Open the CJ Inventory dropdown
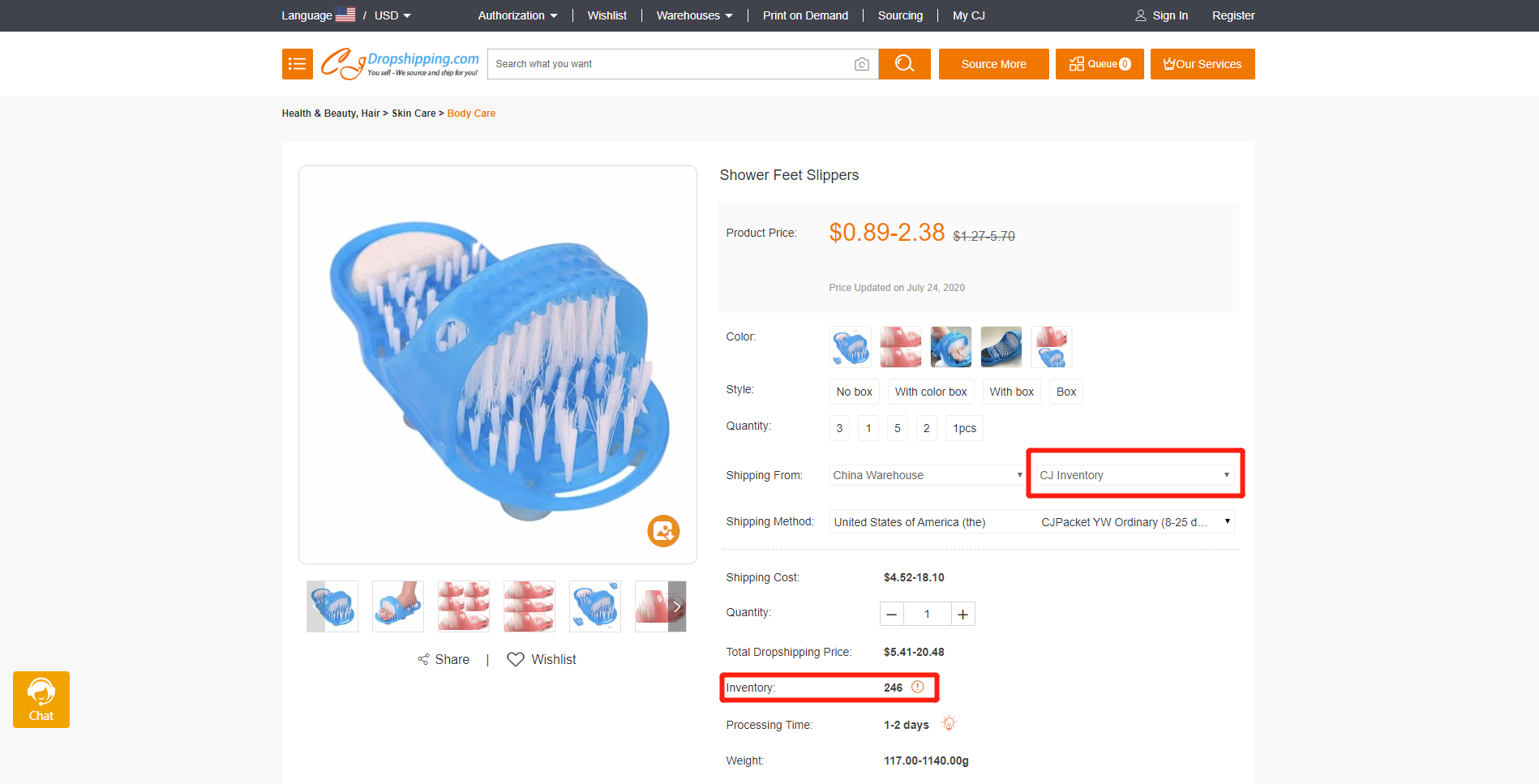Viewport: 1539px width, 784px height. click(1134, 475)
